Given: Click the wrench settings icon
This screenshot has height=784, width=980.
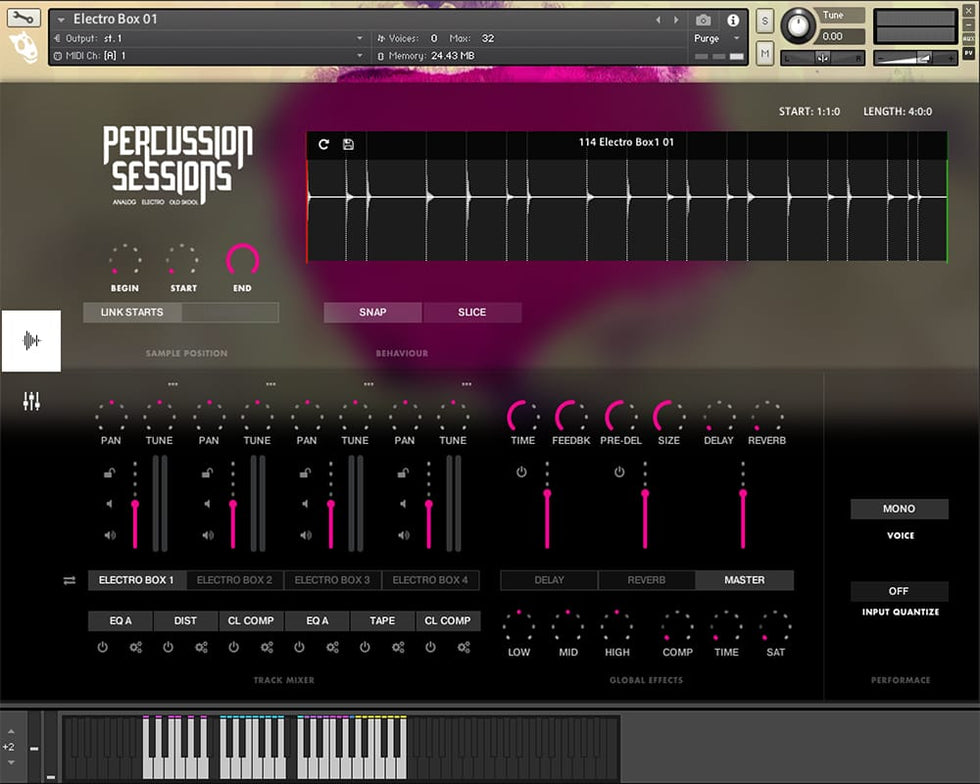Looking at the screenshot, I should pos(24,18).
